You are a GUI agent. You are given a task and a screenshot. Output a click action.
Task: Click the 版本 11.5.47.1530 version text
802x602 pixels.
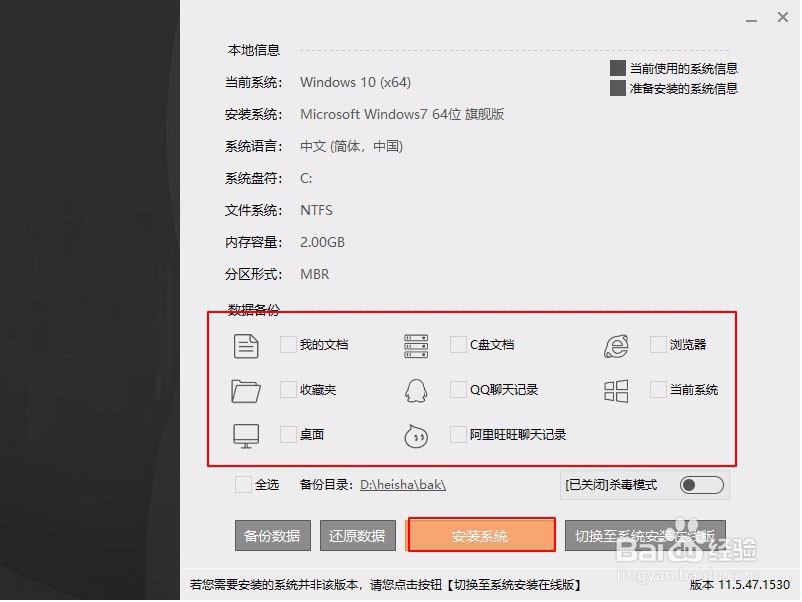[x=740, y=585]
